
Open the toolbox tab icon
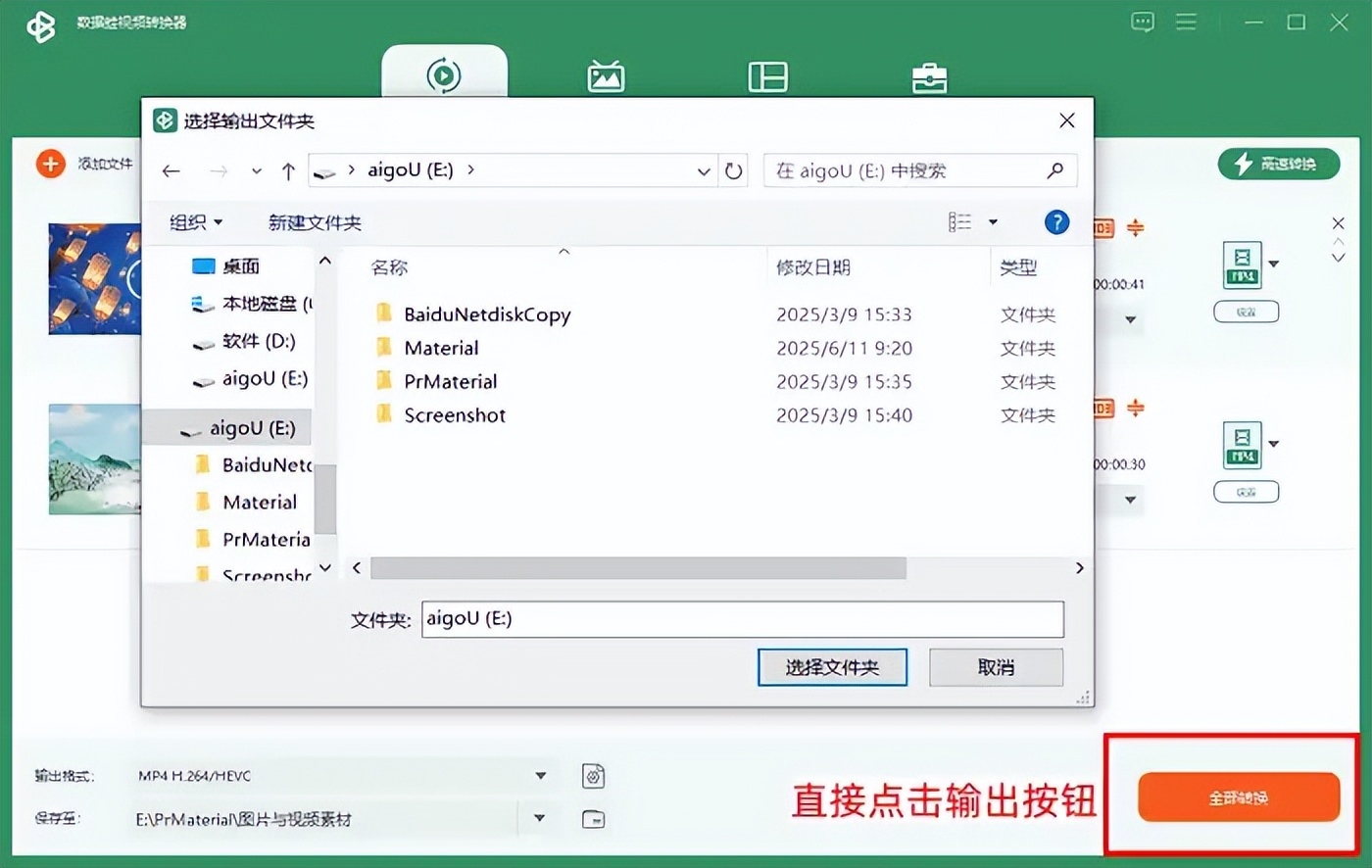click(927, 75)
